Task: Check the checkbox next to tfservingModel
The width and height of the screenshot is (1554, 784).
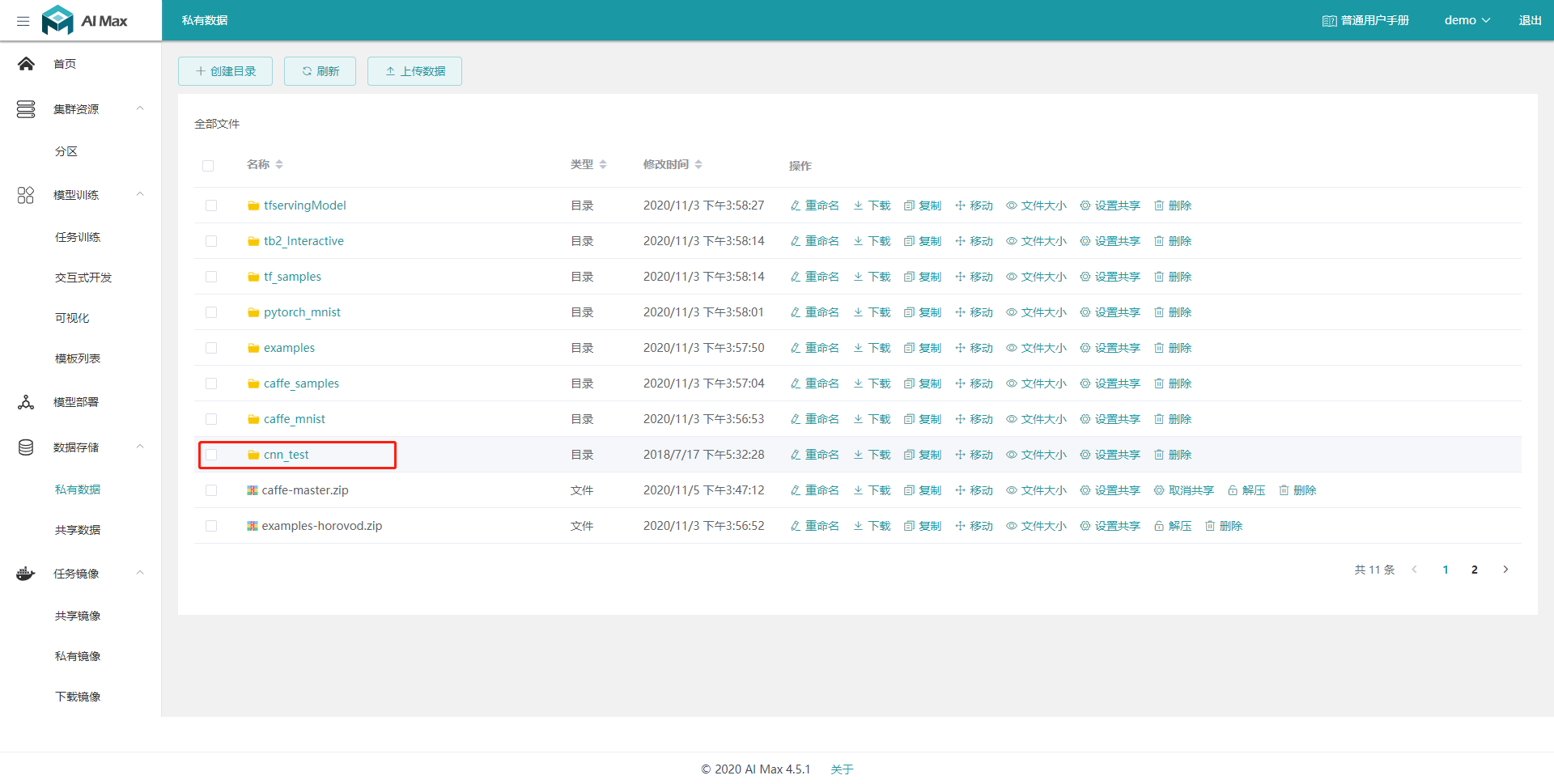Action: tap(211, 205)
